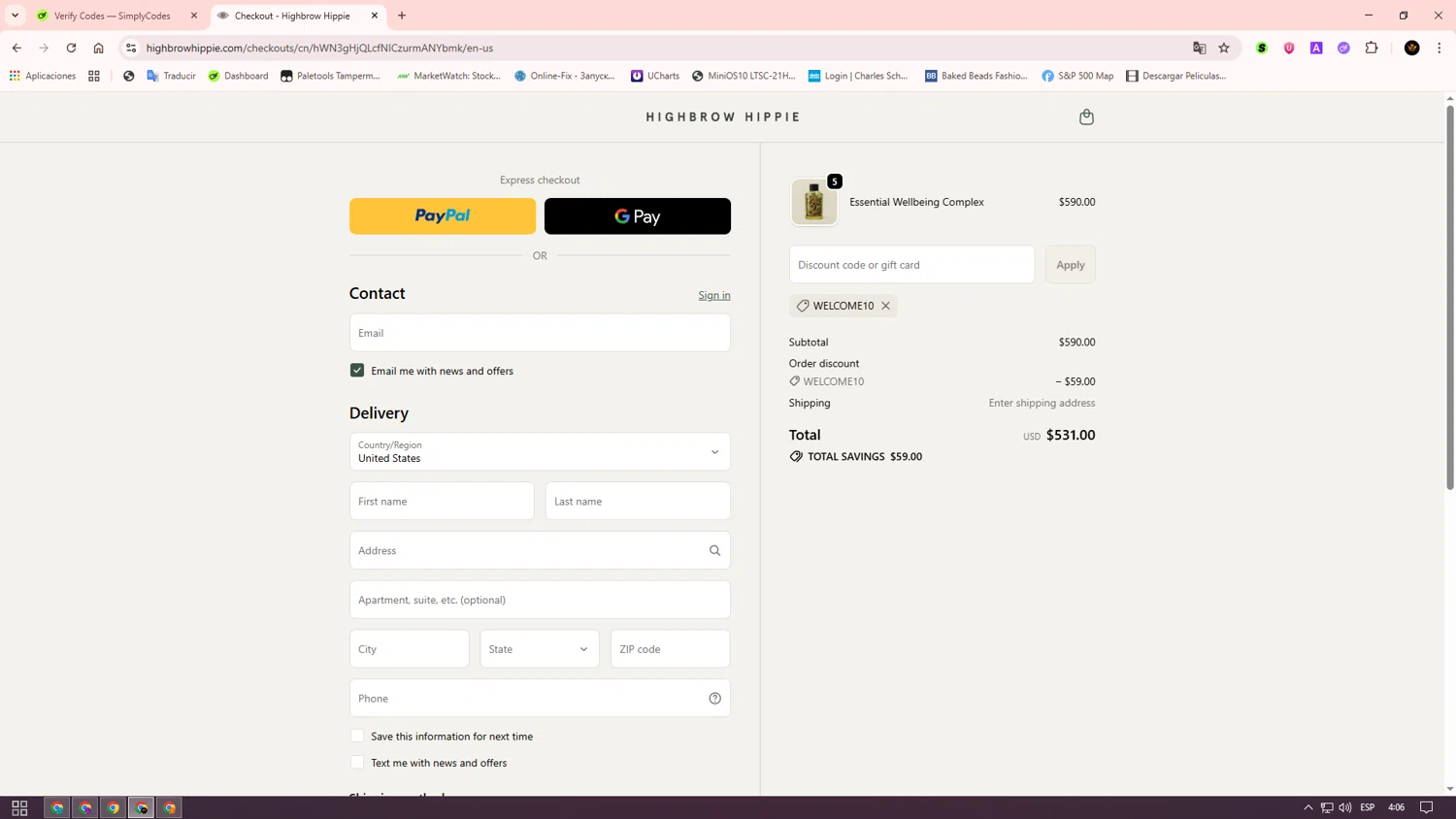Show hidden system tray icons
The image size is (1456, 819).
[1307, 807]
